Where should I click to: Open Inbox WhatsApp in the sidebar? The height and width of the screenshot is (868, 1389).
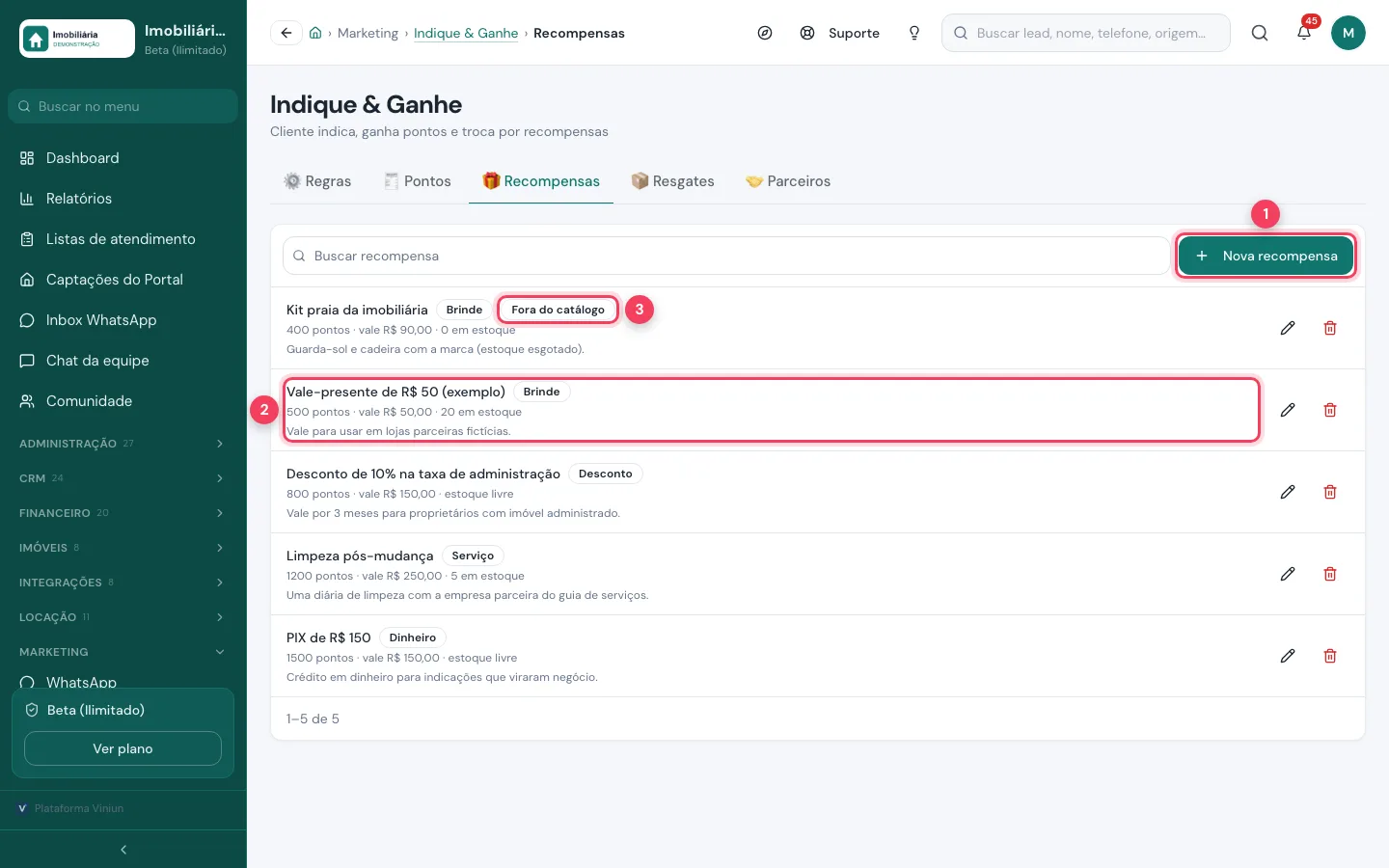123,320
